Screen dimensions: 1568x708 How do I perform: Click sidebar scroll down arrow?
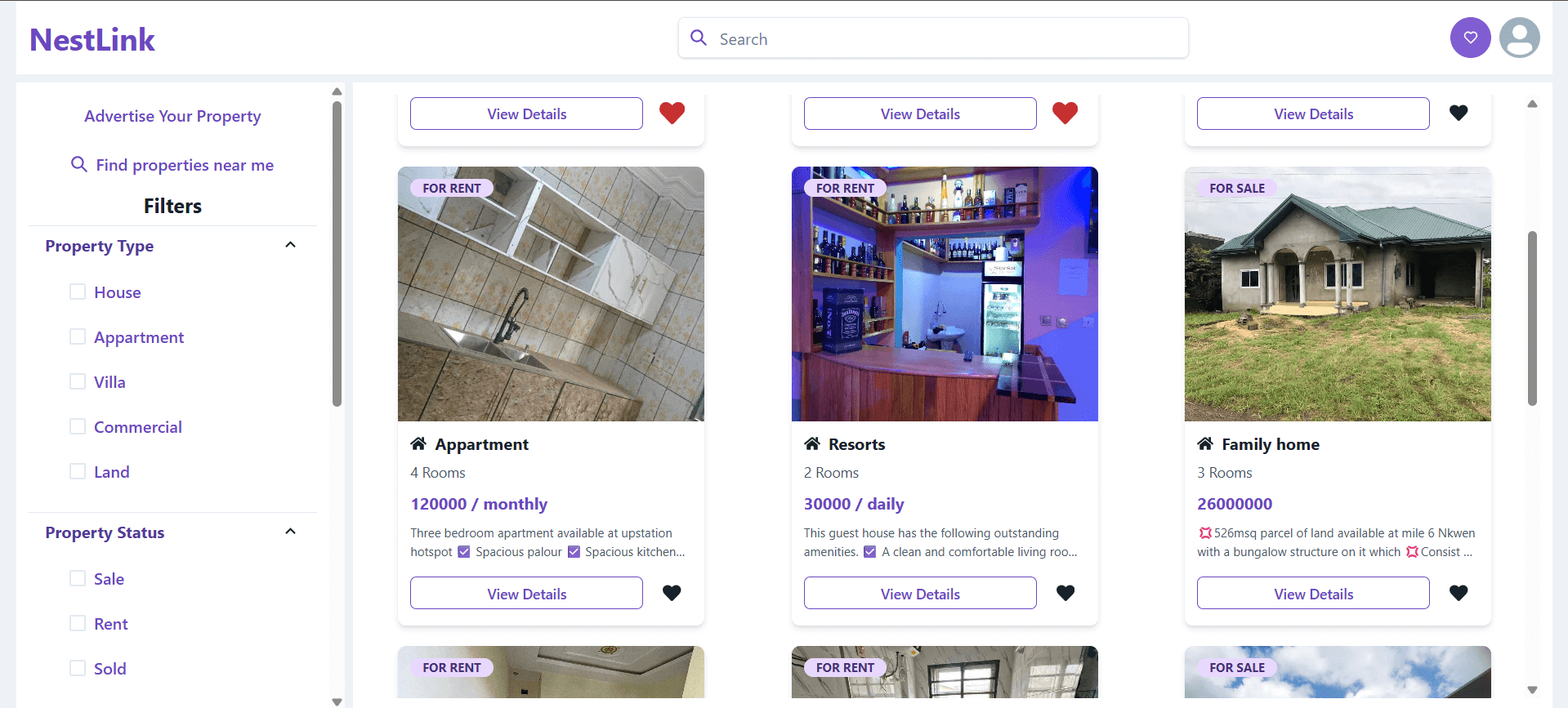[x=337, y=701]
